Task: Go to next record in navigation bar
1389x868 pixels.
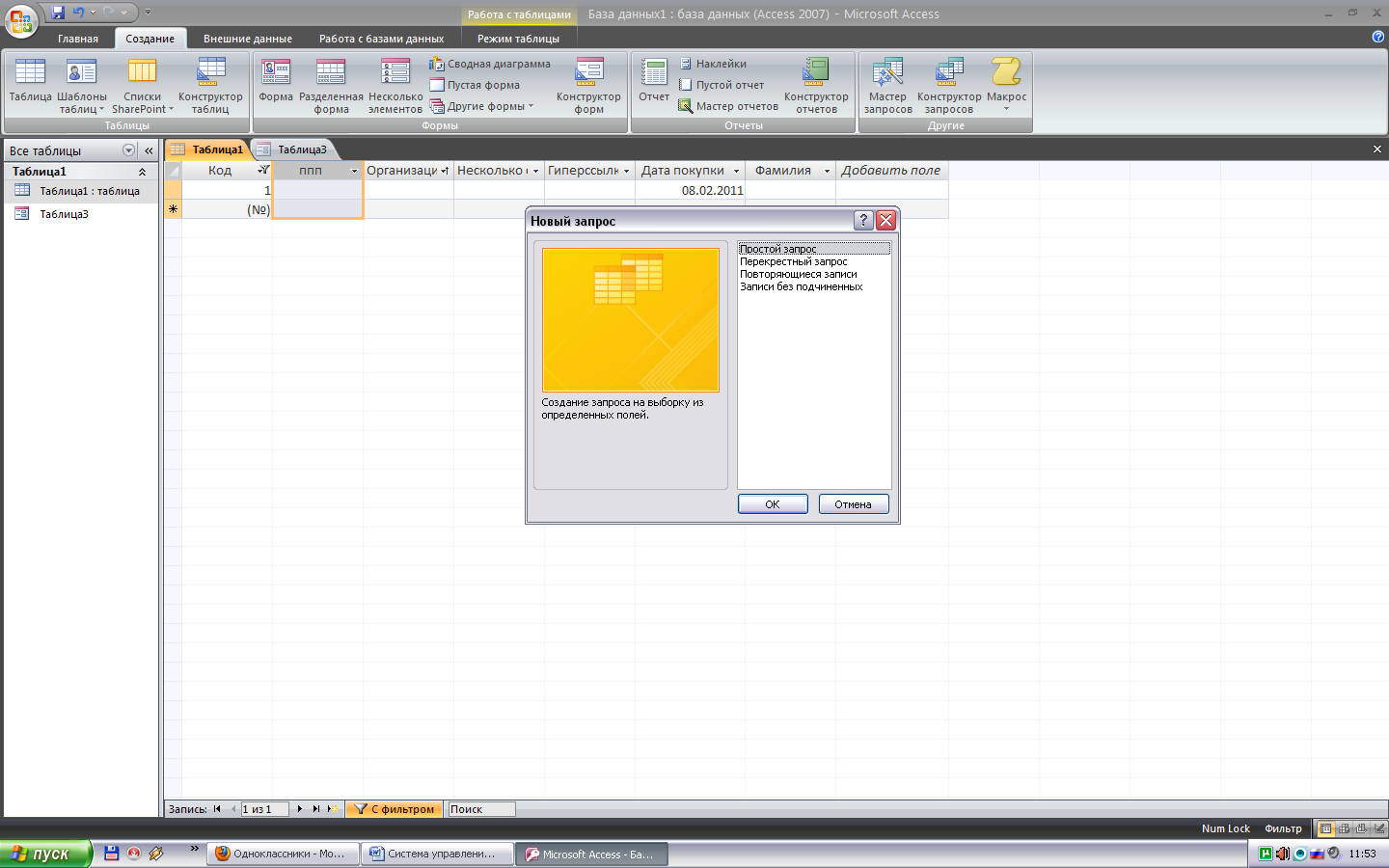Action: pos(300,809)
